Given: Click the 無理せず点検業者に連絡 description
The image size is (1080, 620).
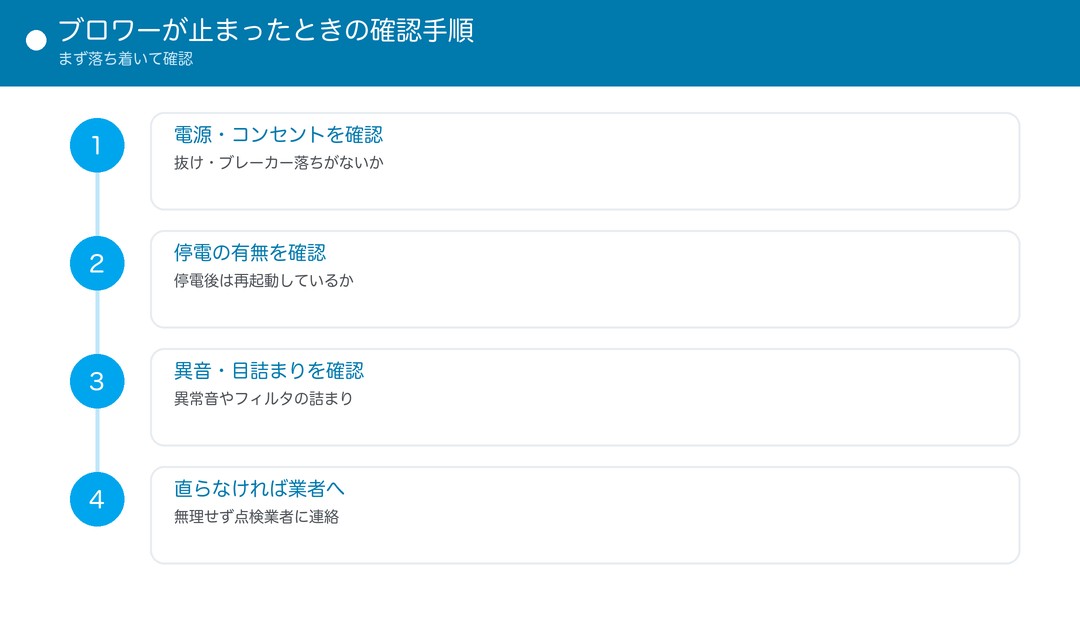Looking at the screenshot, I should coord(256,517).
